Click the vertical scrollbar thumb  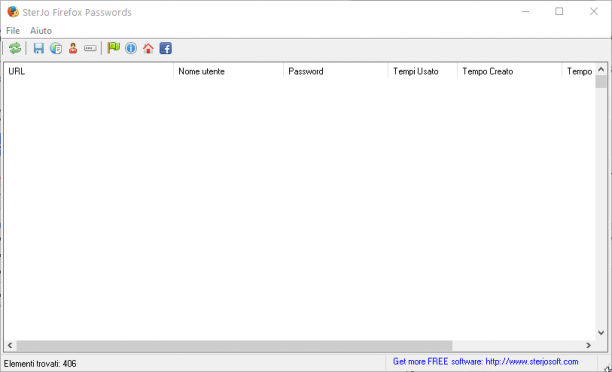click(x=601, y=82)
